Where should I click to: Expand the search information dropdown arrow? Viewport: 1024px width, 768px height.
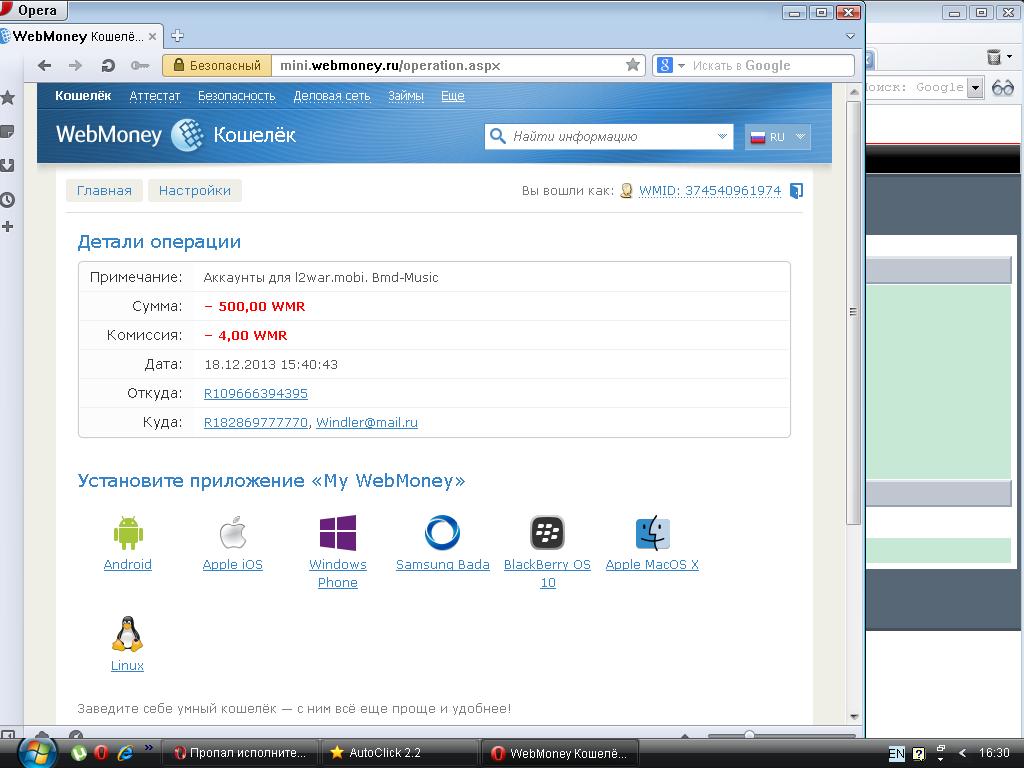click(723, 137)
